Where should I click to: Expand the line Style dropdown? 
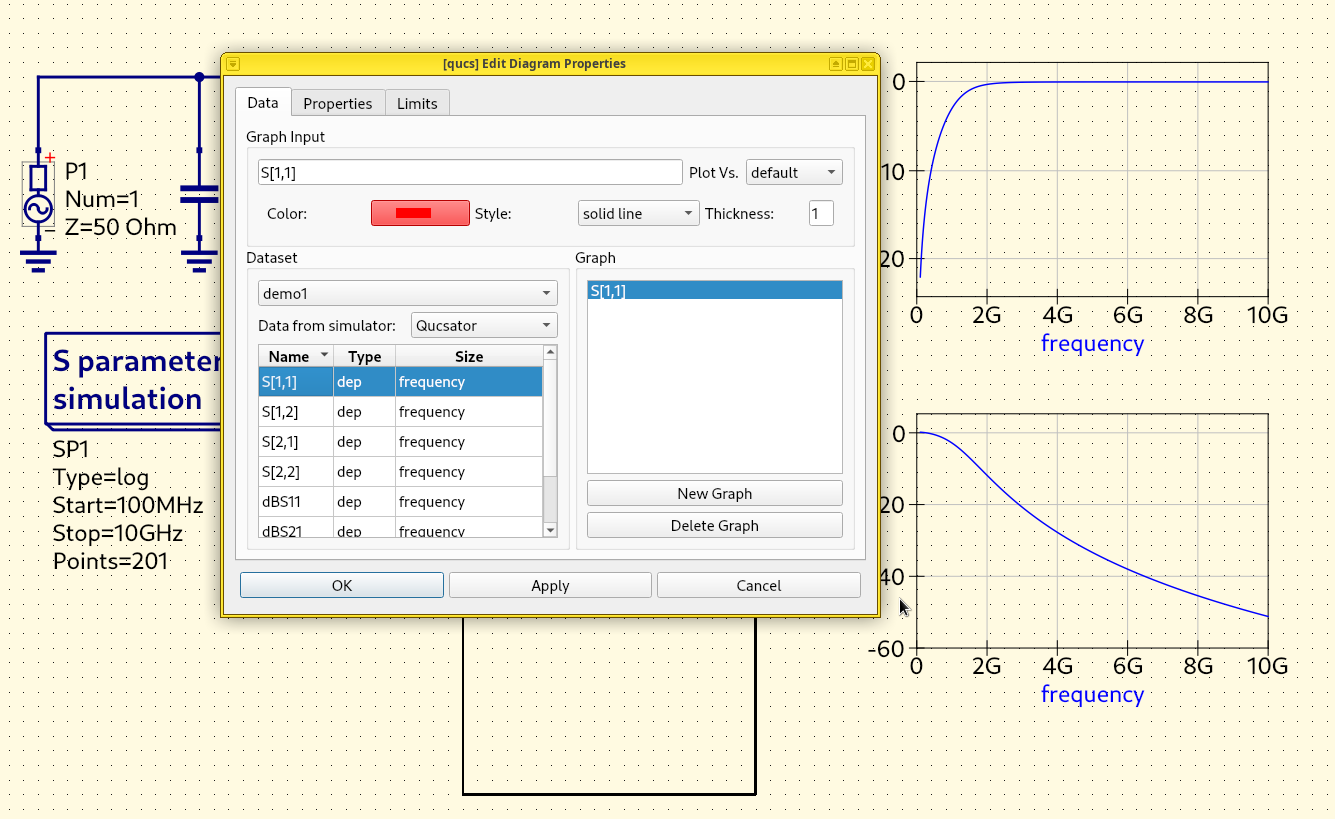[638, 214]
